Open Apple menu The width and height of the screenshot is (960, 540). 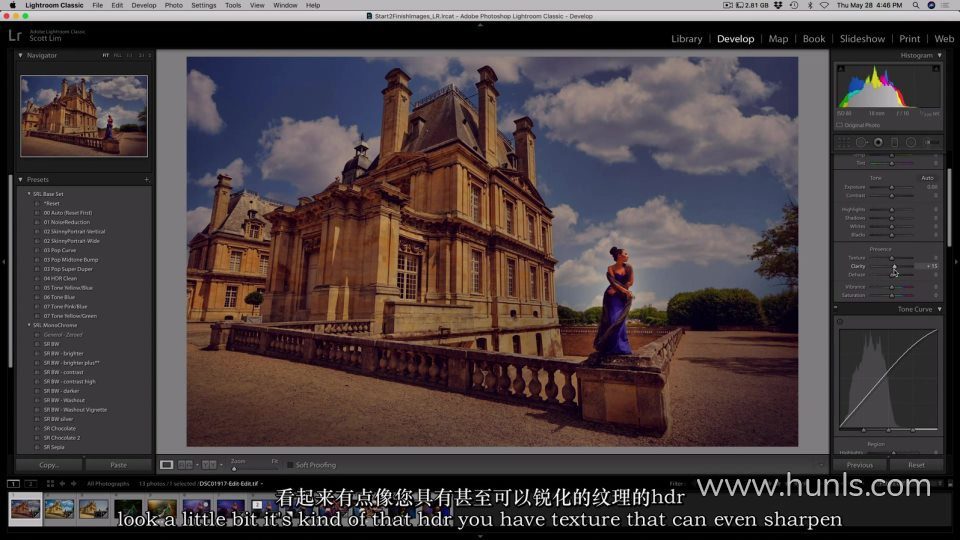12,5
